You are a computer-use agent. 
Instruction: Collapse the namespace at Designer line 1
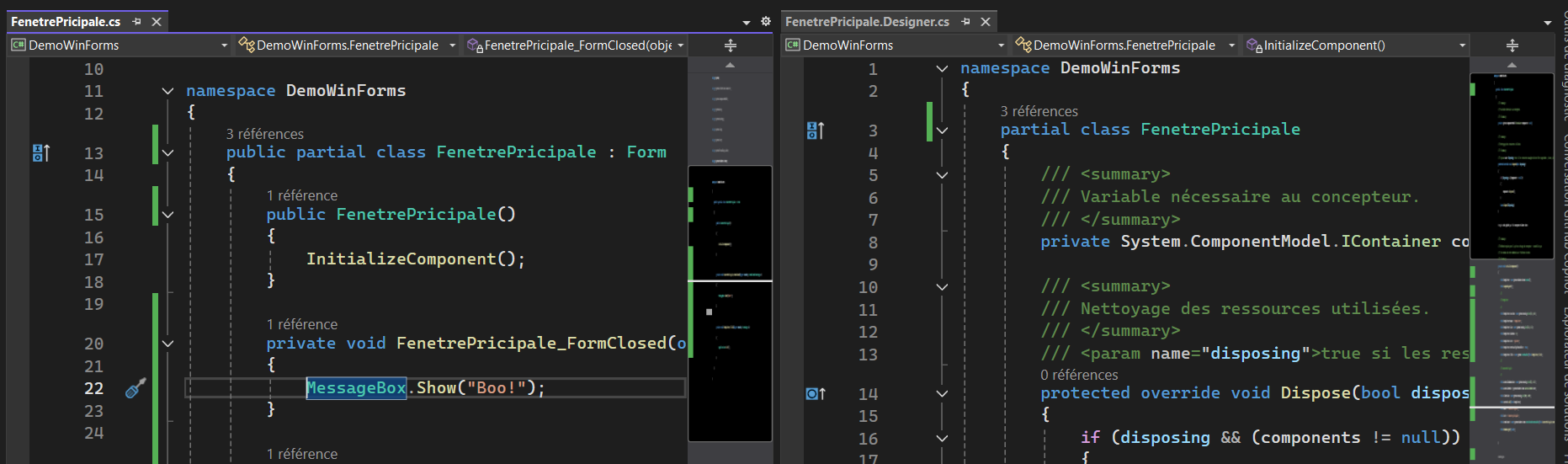[942, 68]
